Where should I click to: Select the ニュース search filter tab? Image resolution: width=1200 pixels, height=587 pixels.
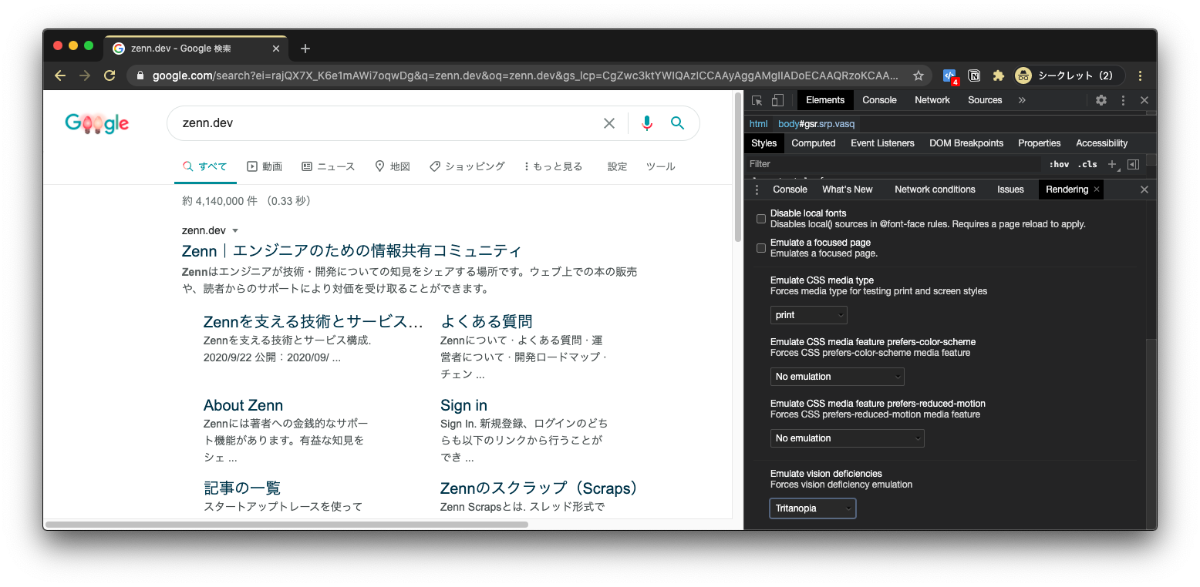point(328,166)
